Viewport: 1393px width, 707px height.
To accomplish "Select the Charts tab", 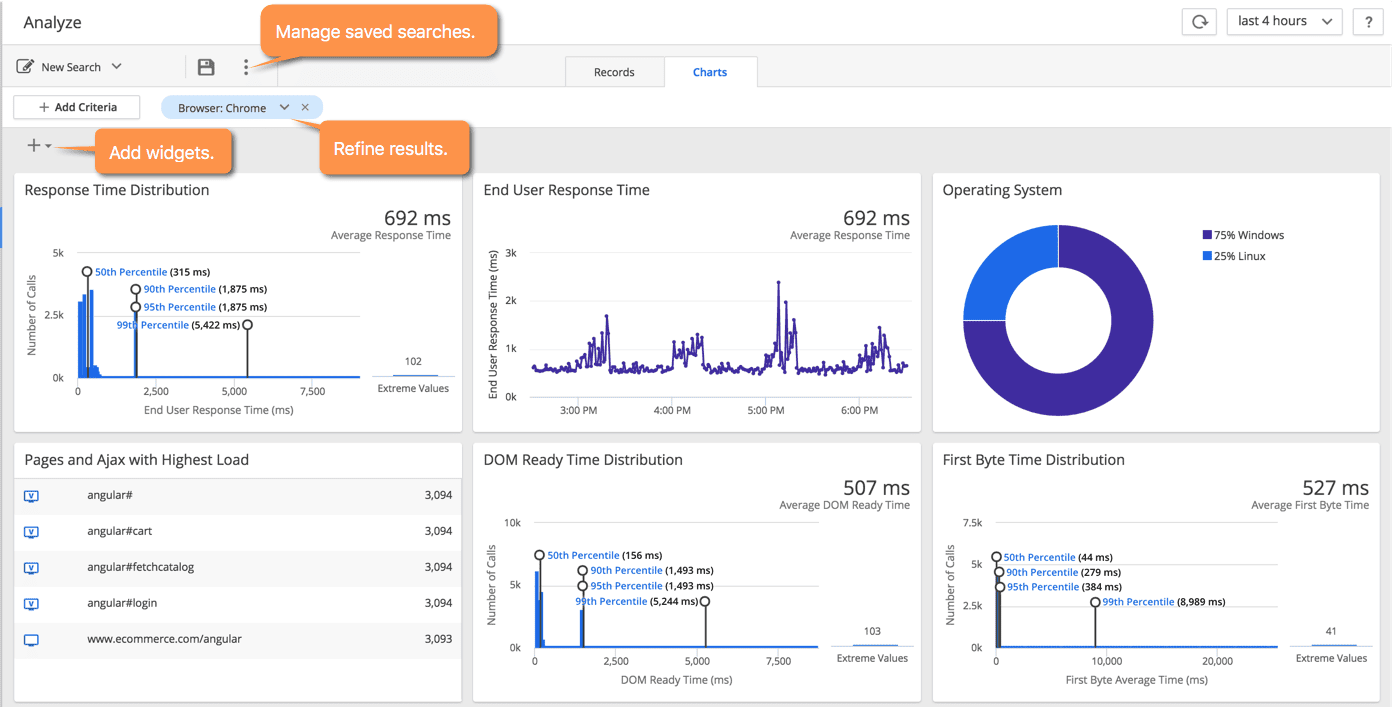I will point(710,71).
